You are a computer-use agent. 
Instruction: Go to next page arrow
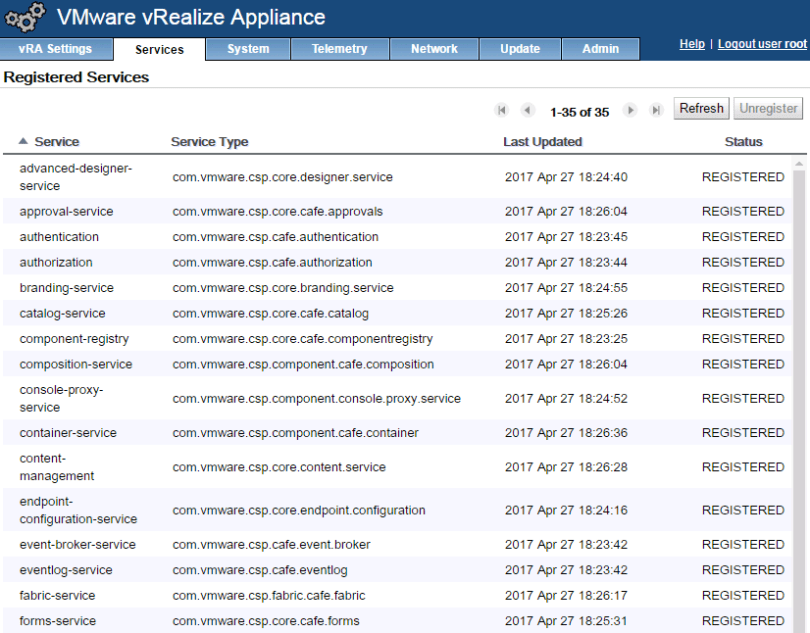point(630,111)
